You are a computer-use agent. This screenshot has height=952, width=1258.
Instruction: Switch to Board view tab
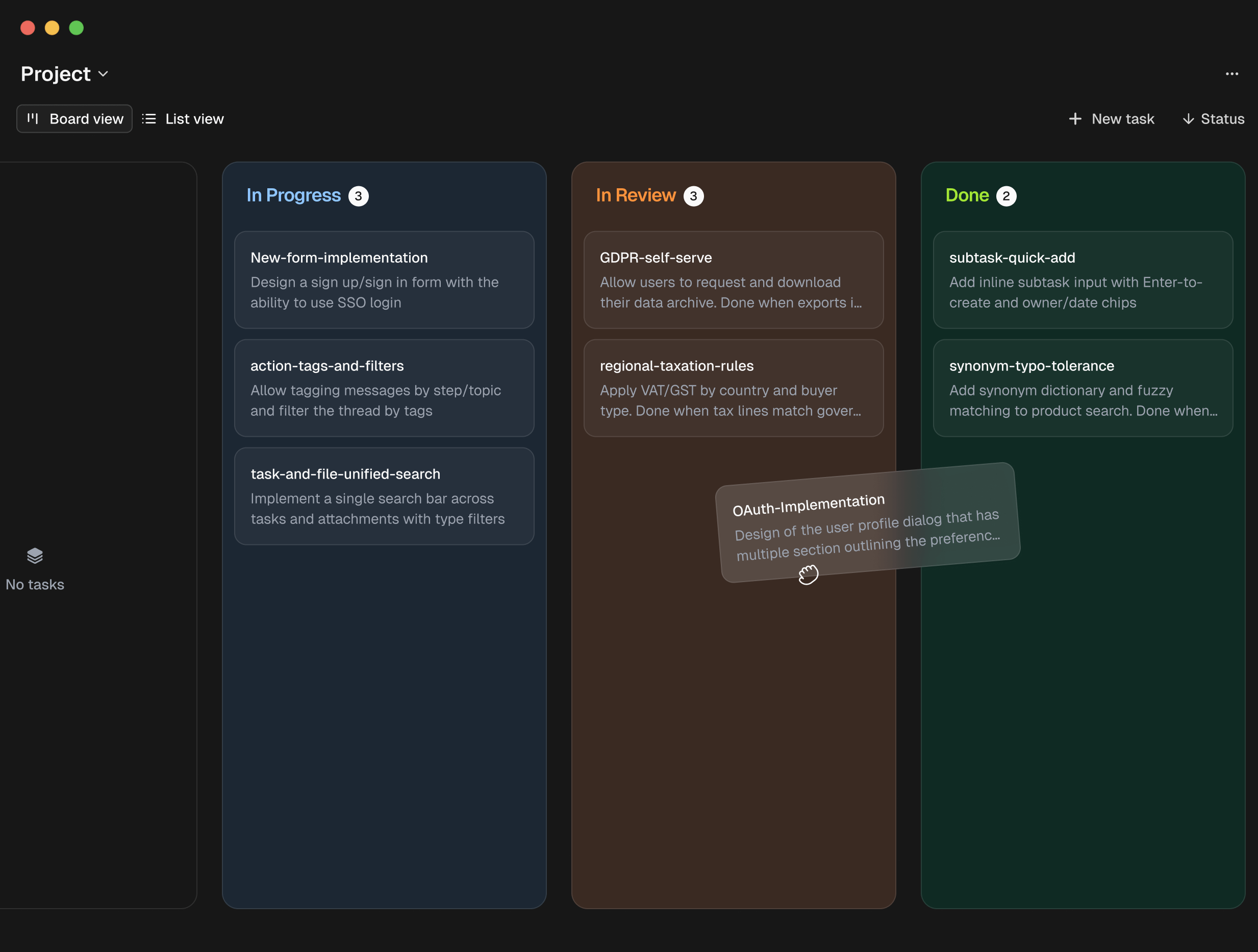[74, 118]
